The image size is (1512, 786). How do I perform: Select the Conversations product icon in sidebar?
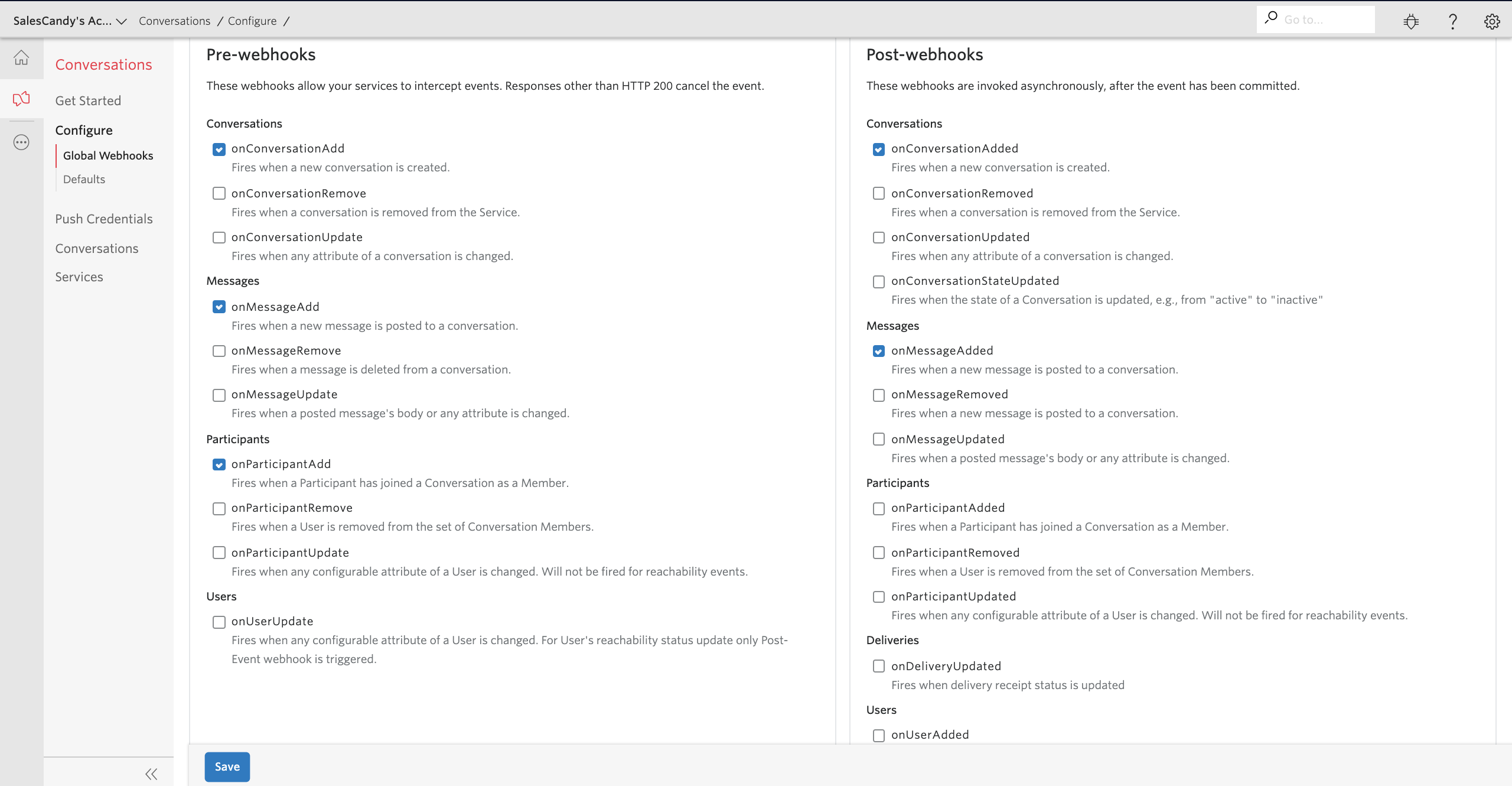click(x=21, y=98)
